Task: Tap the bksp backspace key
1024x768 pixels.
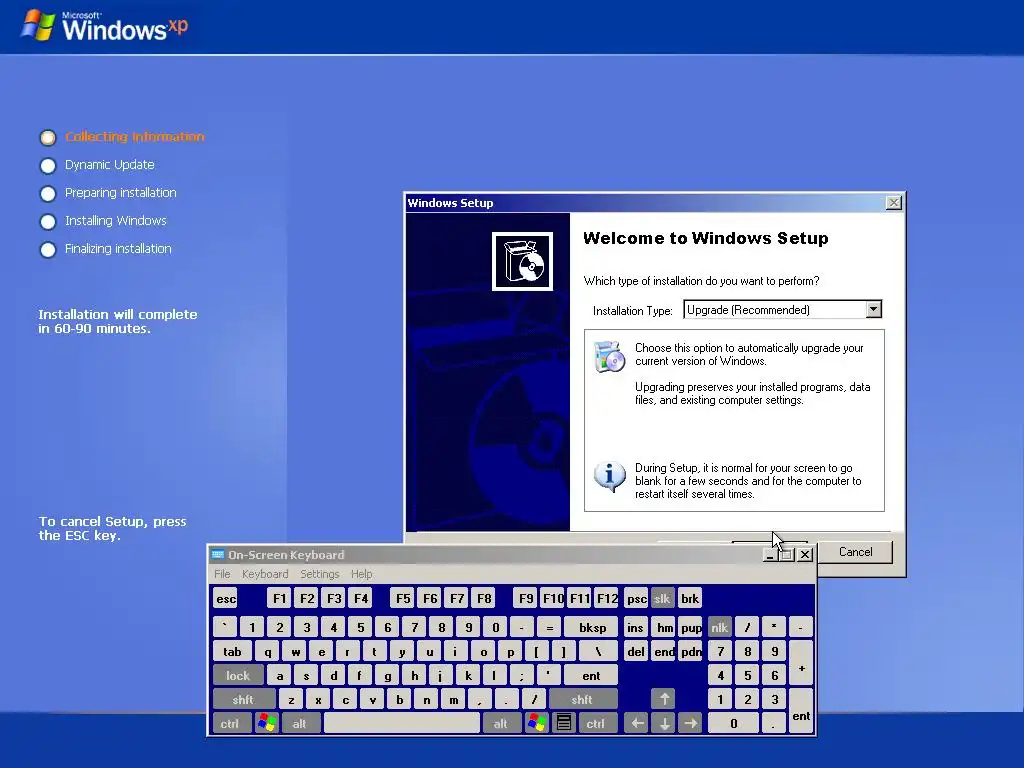Action: (x=592, y=628)
